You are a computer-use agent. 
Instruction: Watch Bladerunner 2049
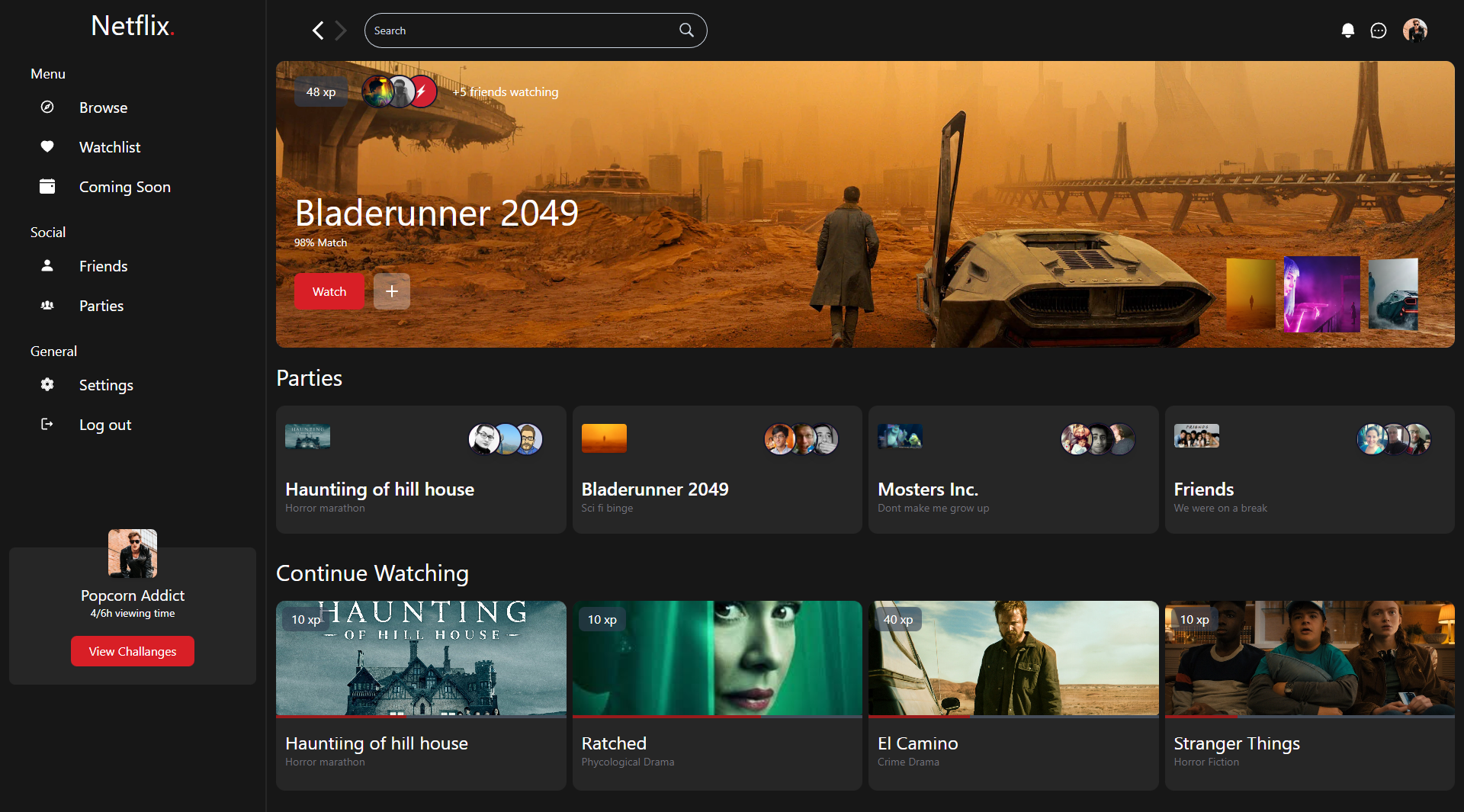tap(329, 291)
